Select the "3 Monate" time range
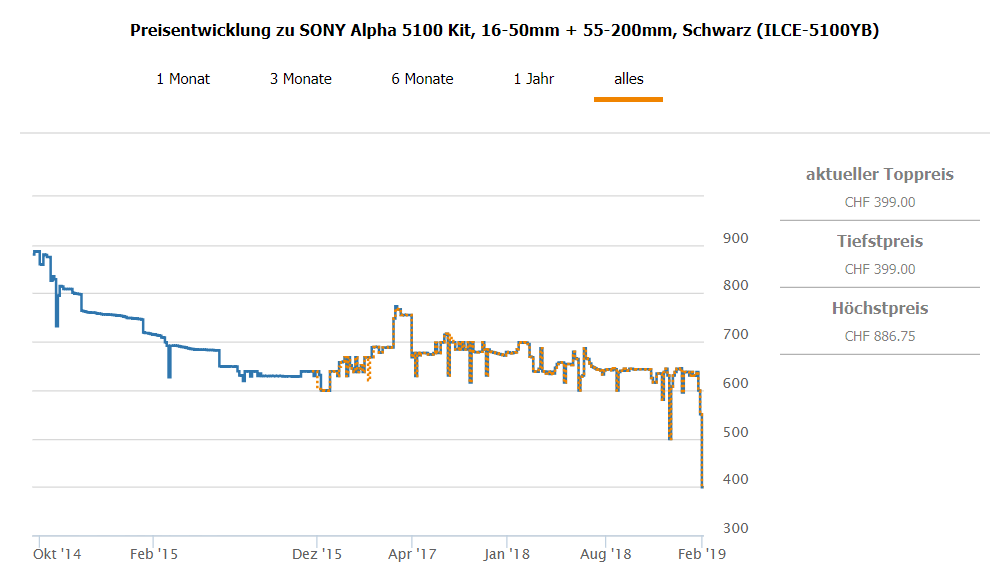 pyautogui.click(x=301, y=79)
